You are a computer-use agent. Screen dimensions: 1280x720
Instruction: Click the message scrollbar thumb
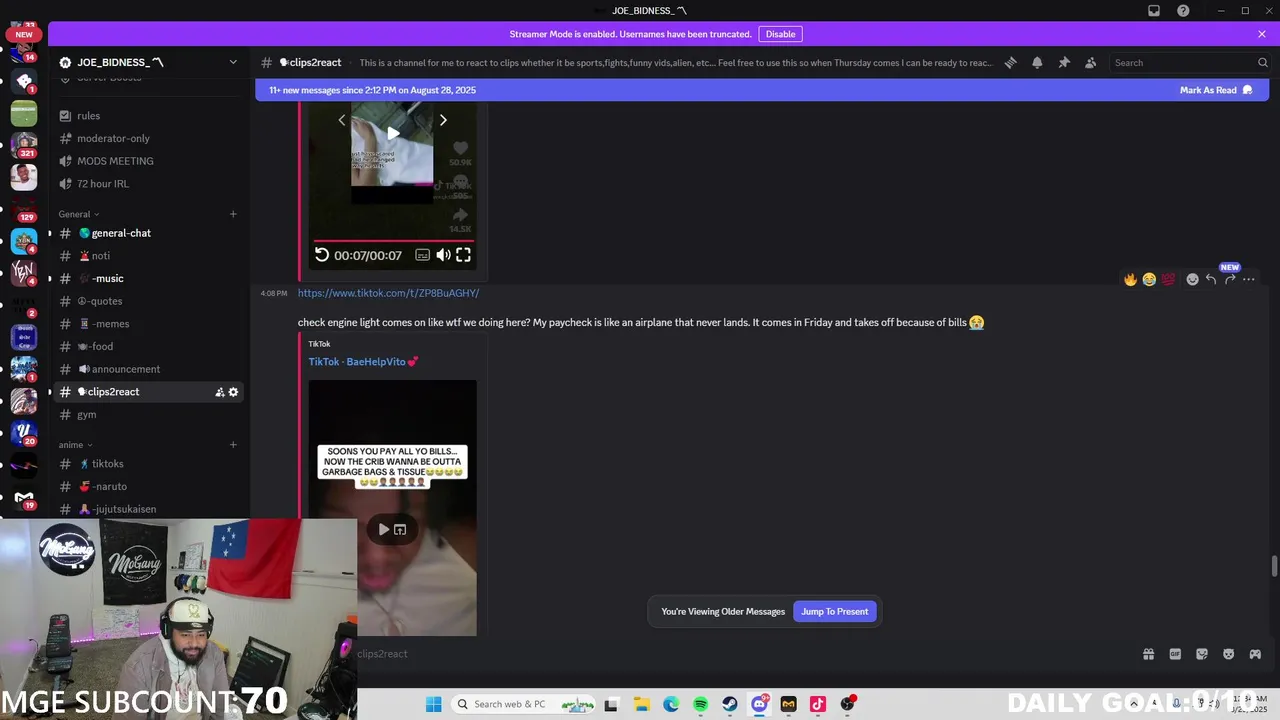(x=1274, y=566)
